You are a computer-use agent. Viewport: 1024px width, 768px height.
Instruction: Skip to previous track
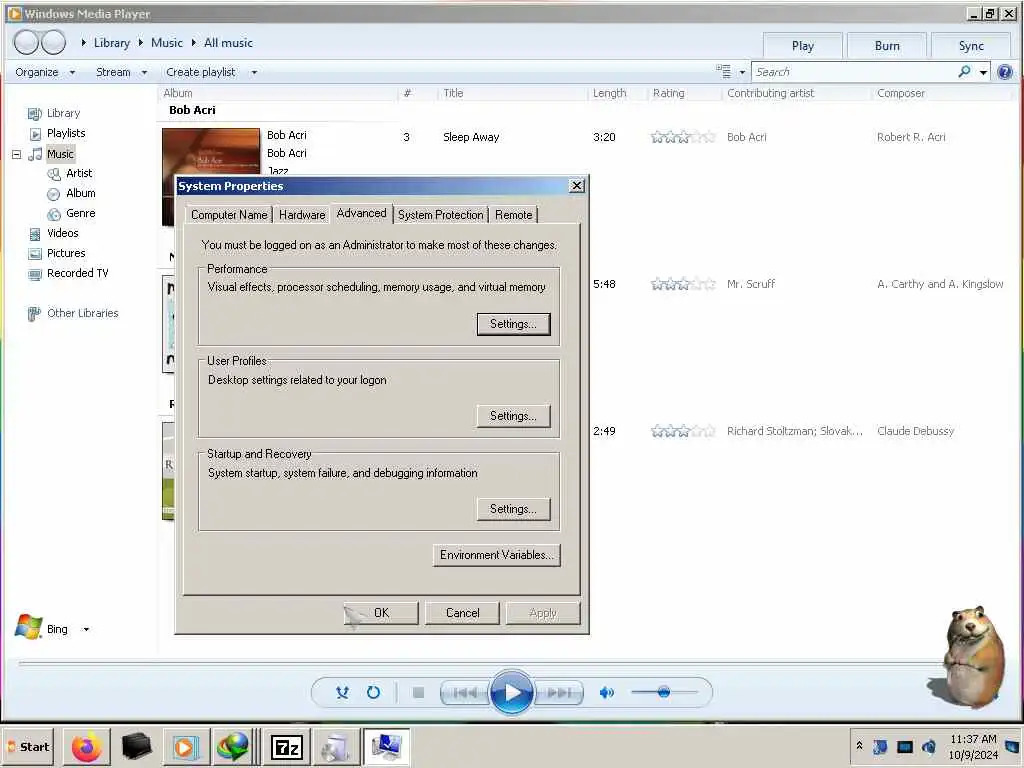point(465,692)
